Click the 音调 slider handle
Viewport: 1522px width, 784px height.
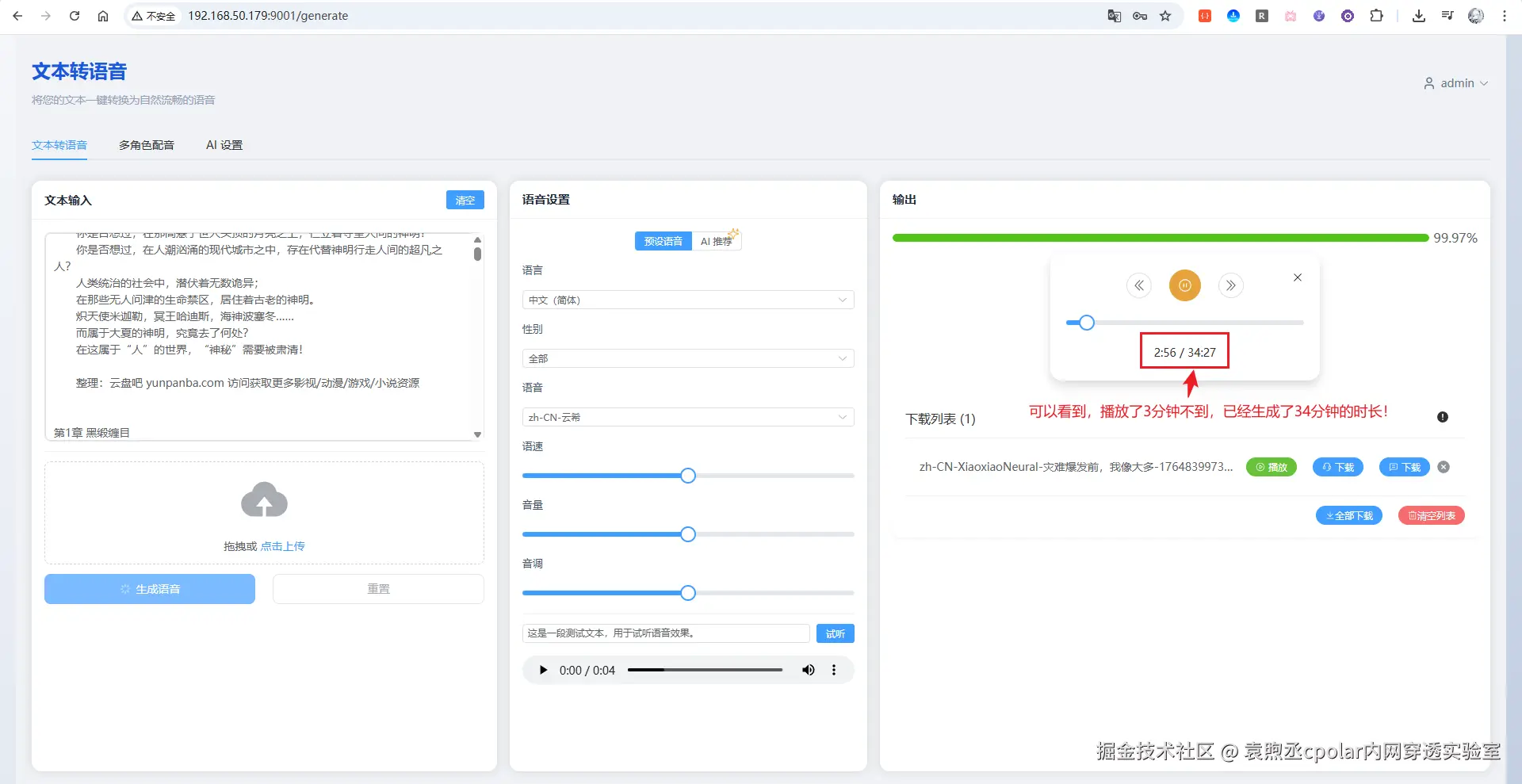[688, 593]
